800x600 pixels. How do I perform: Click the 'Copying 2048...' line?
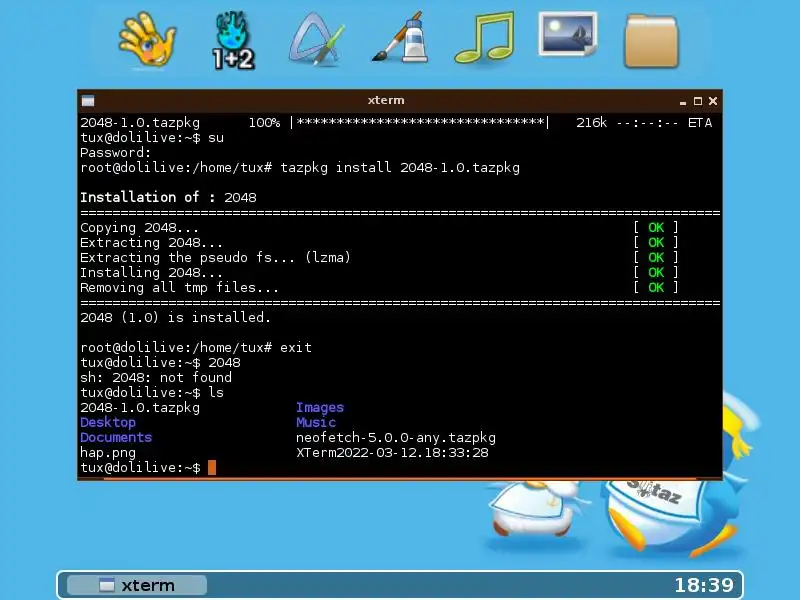click(139, 228)
